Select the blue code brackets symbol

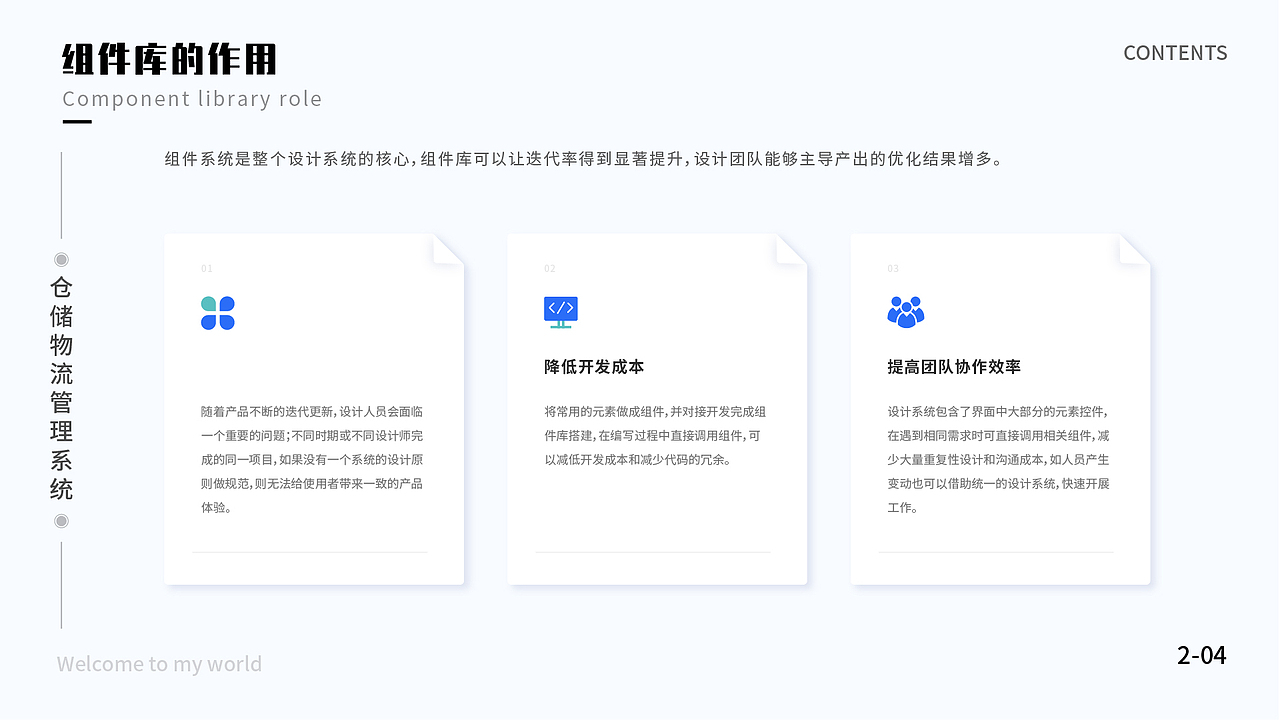coord(561,308)
